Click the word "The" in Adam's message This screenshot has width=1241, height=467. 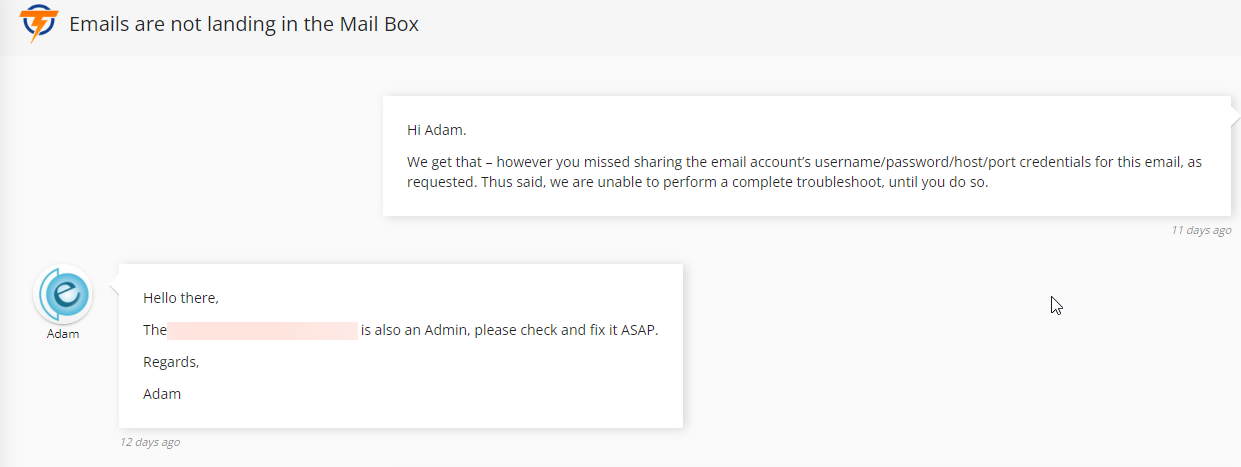(155, 330)
